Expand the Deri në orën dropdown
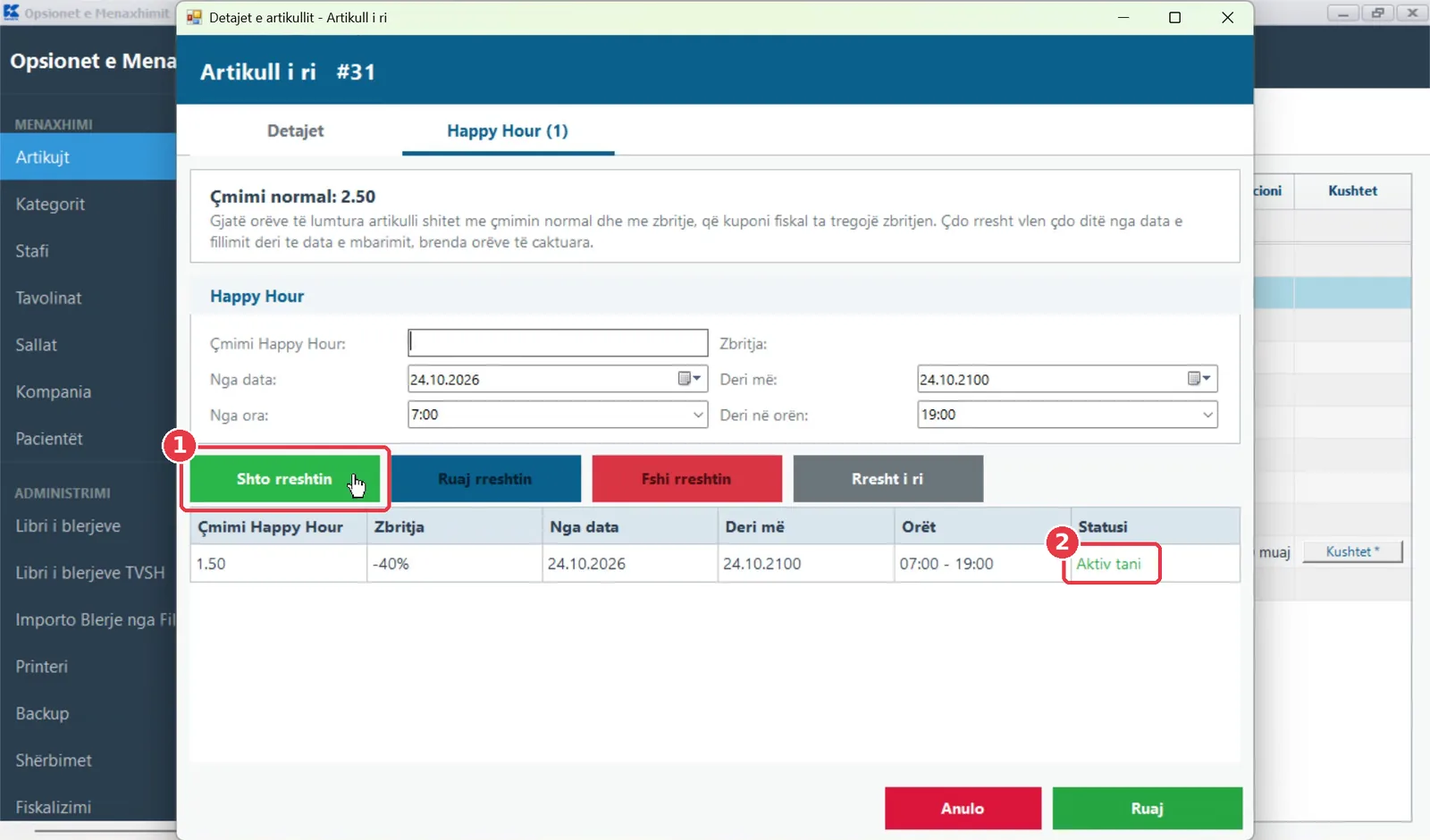Screen dimensions: 1430x840 1207,415
